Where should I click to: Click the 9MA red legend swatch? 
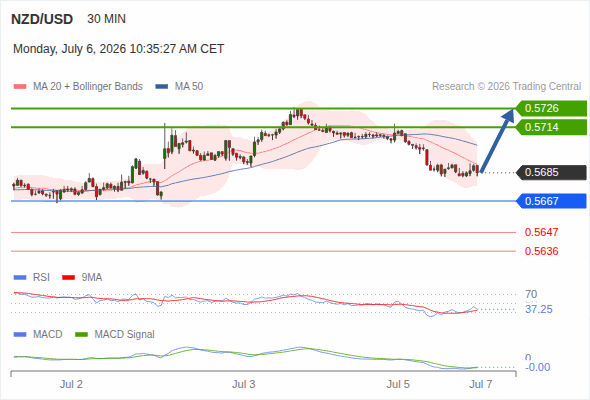point(68,278)
